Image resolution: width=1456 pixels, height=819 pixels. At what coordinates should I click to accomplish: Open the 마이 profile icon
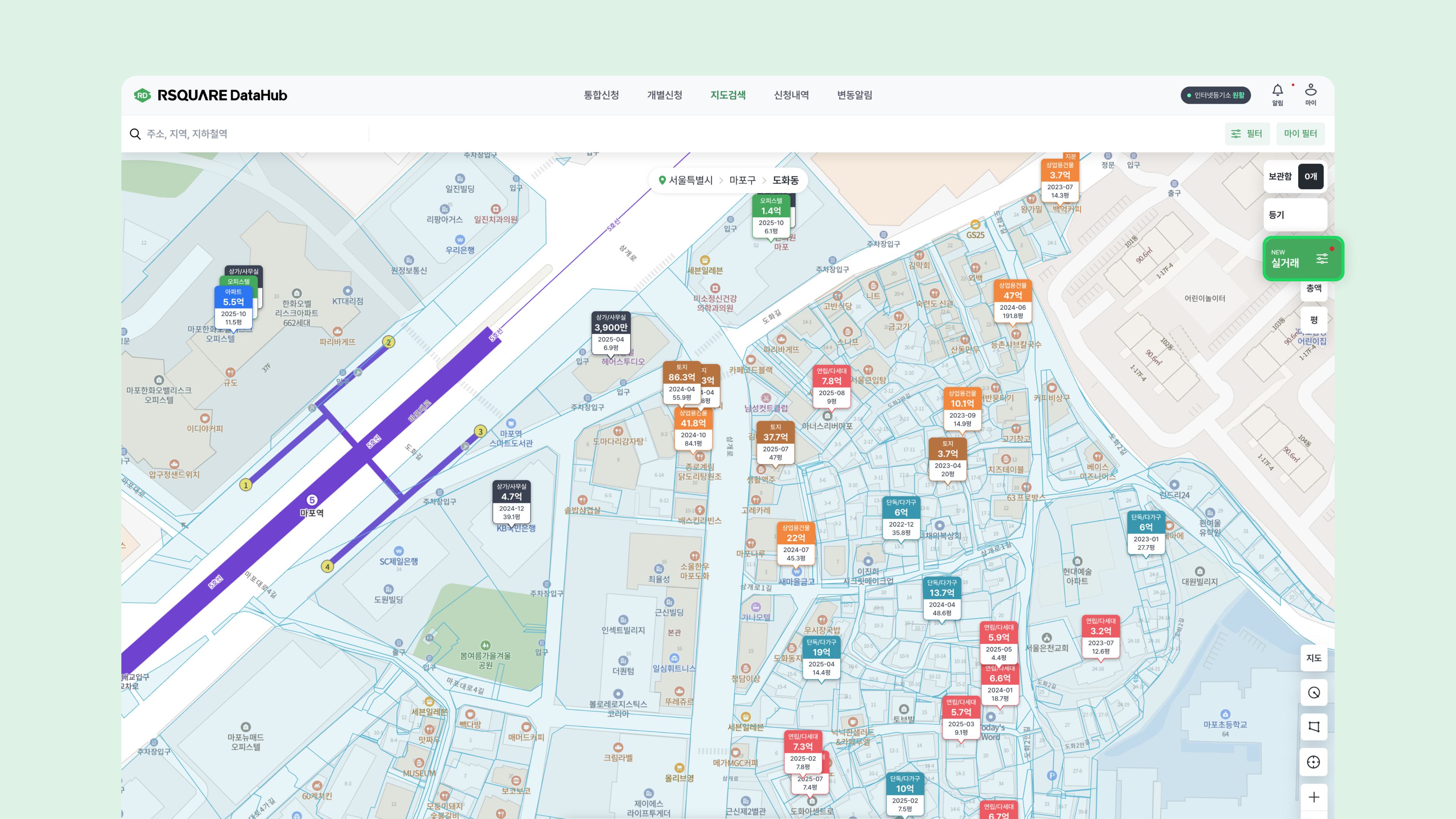click(x=1310, y=91)
